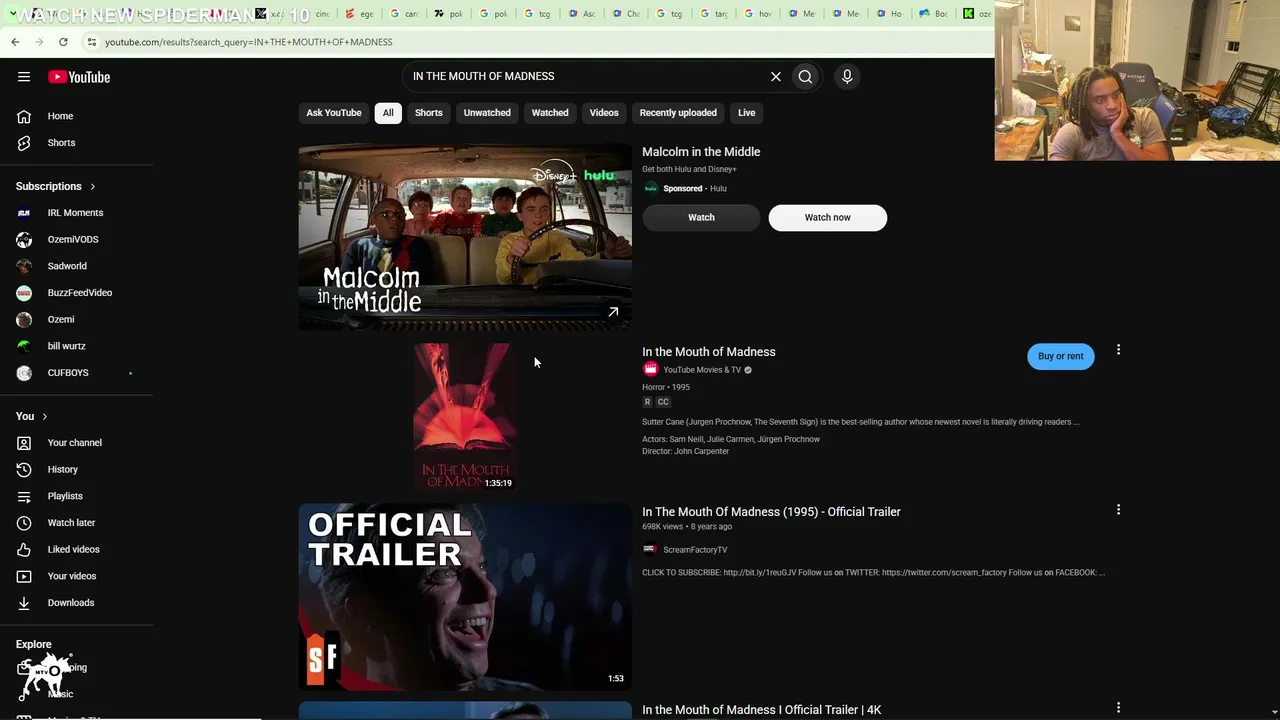Image resolution: width=1280 pixels, height=720 pixels.
Task: Click the YouTube logo
Action: [79, 77]
